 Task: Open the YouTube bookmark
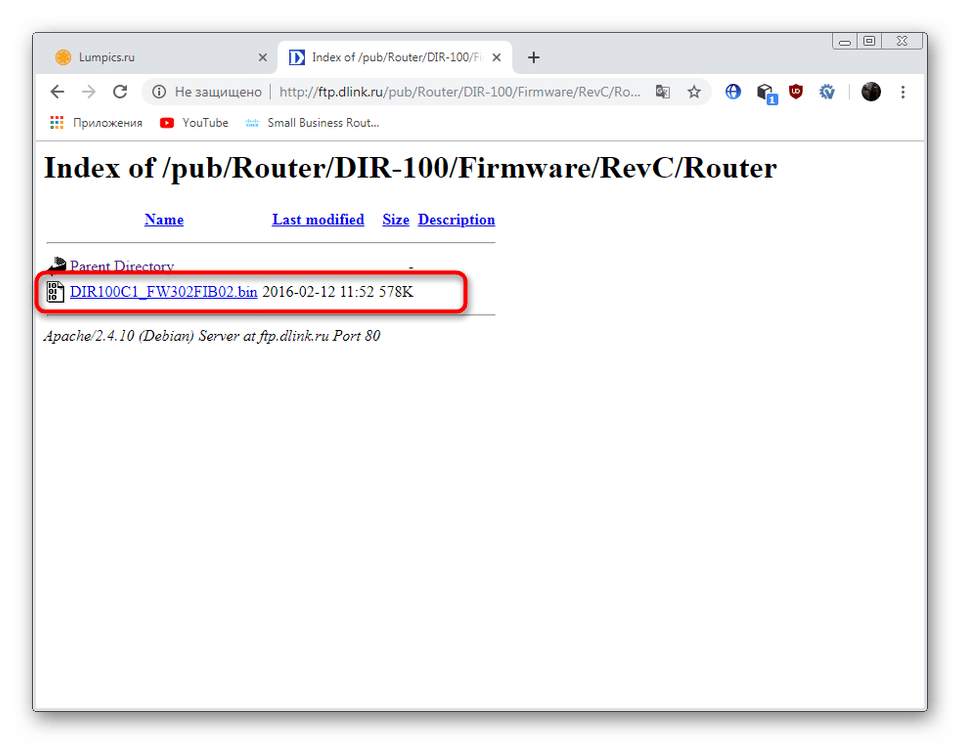(194, 123)
